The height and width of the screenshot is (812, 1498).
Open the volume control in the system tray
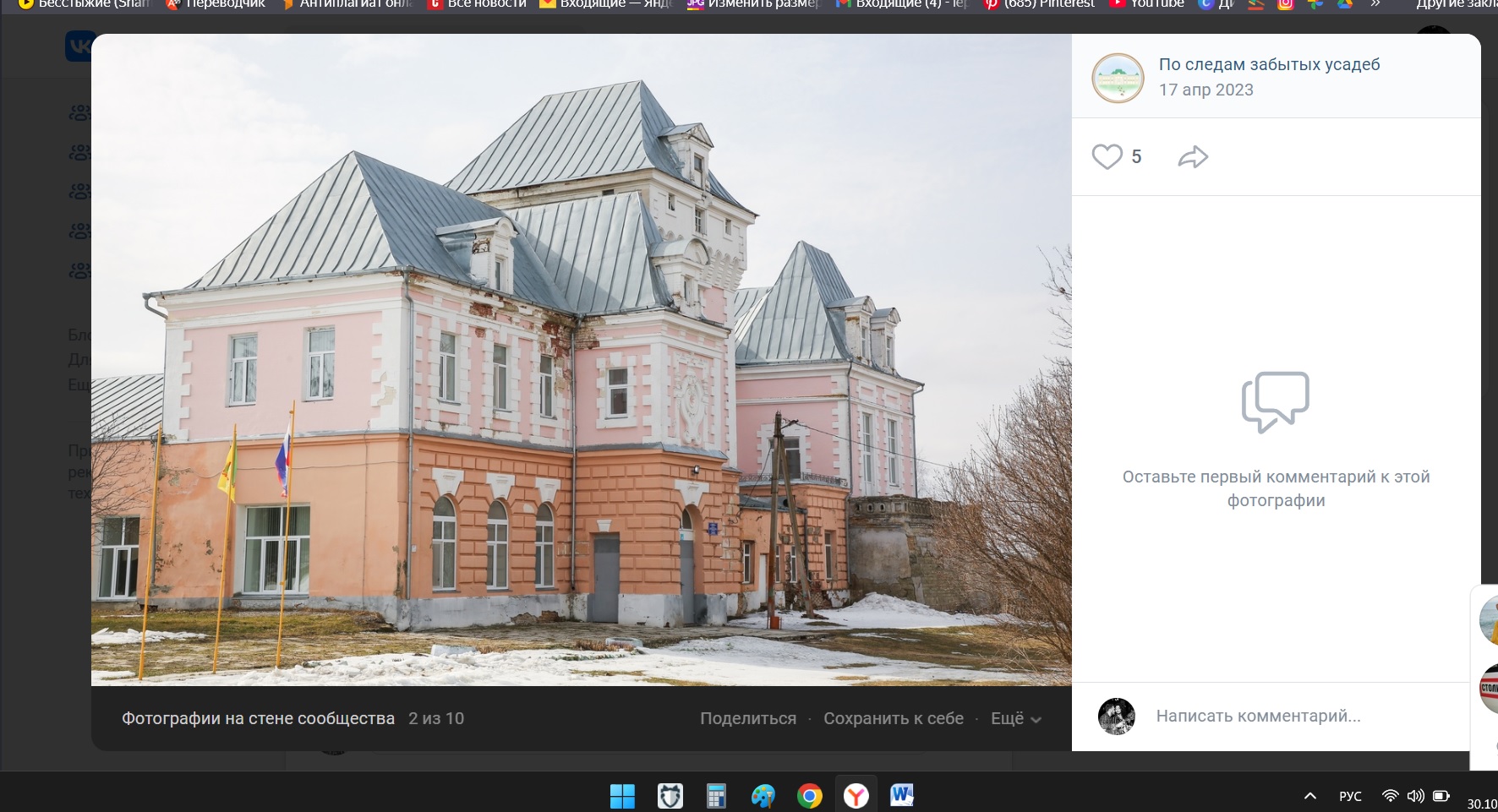(1415, 796)
